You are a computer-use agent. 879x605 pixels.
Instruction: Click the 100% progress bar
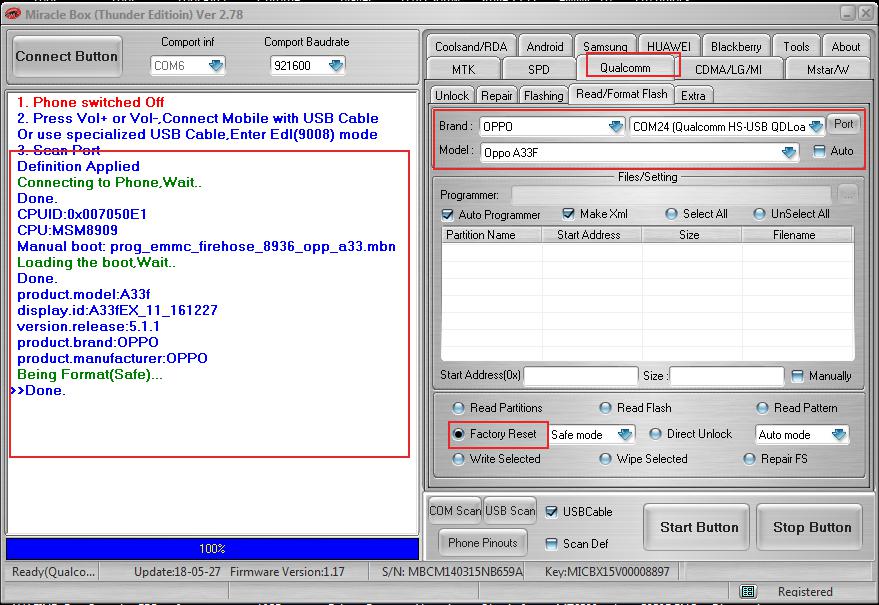[212, 548]
